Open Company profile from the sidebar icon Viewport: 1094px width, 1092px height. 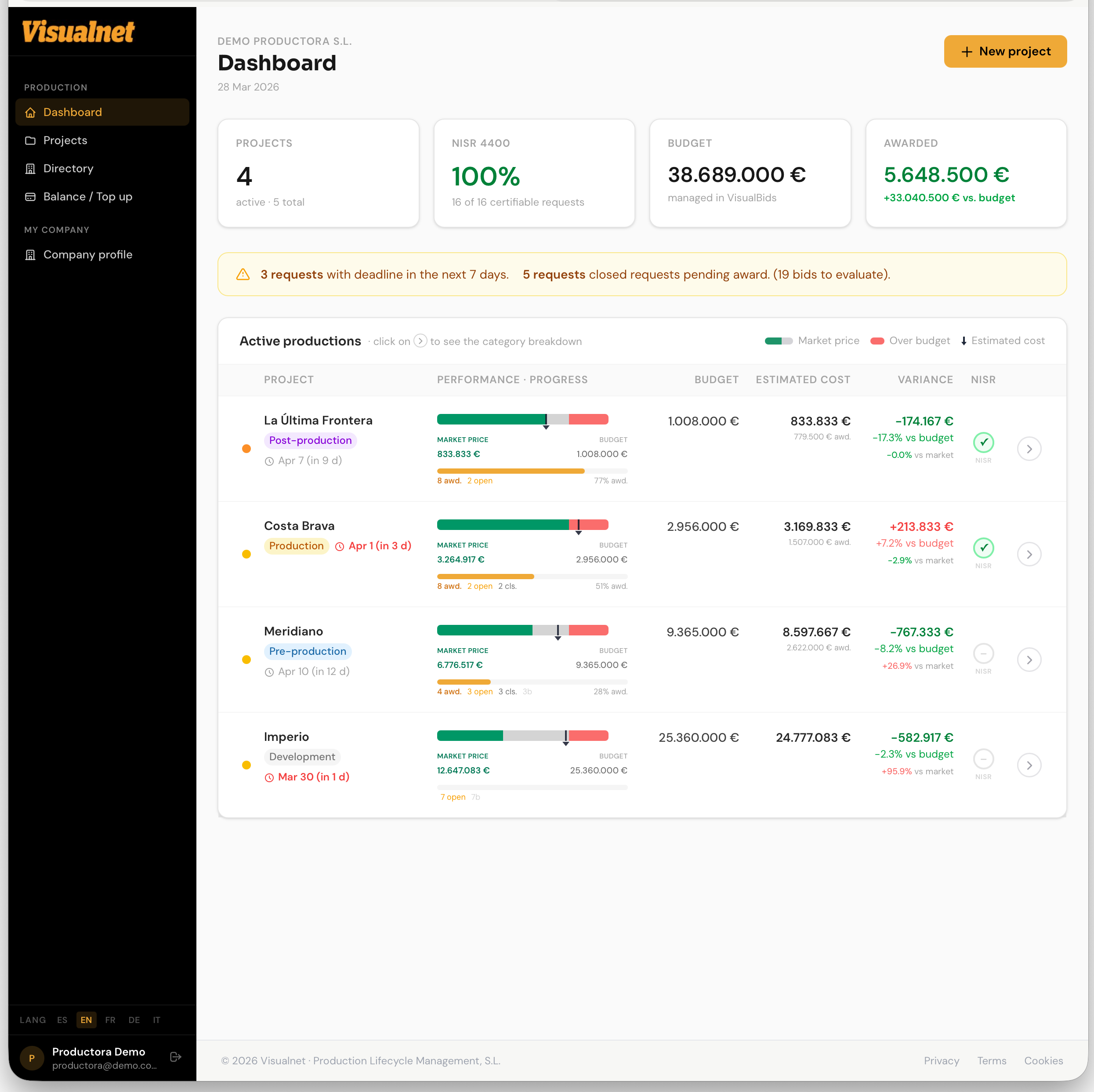30,255
